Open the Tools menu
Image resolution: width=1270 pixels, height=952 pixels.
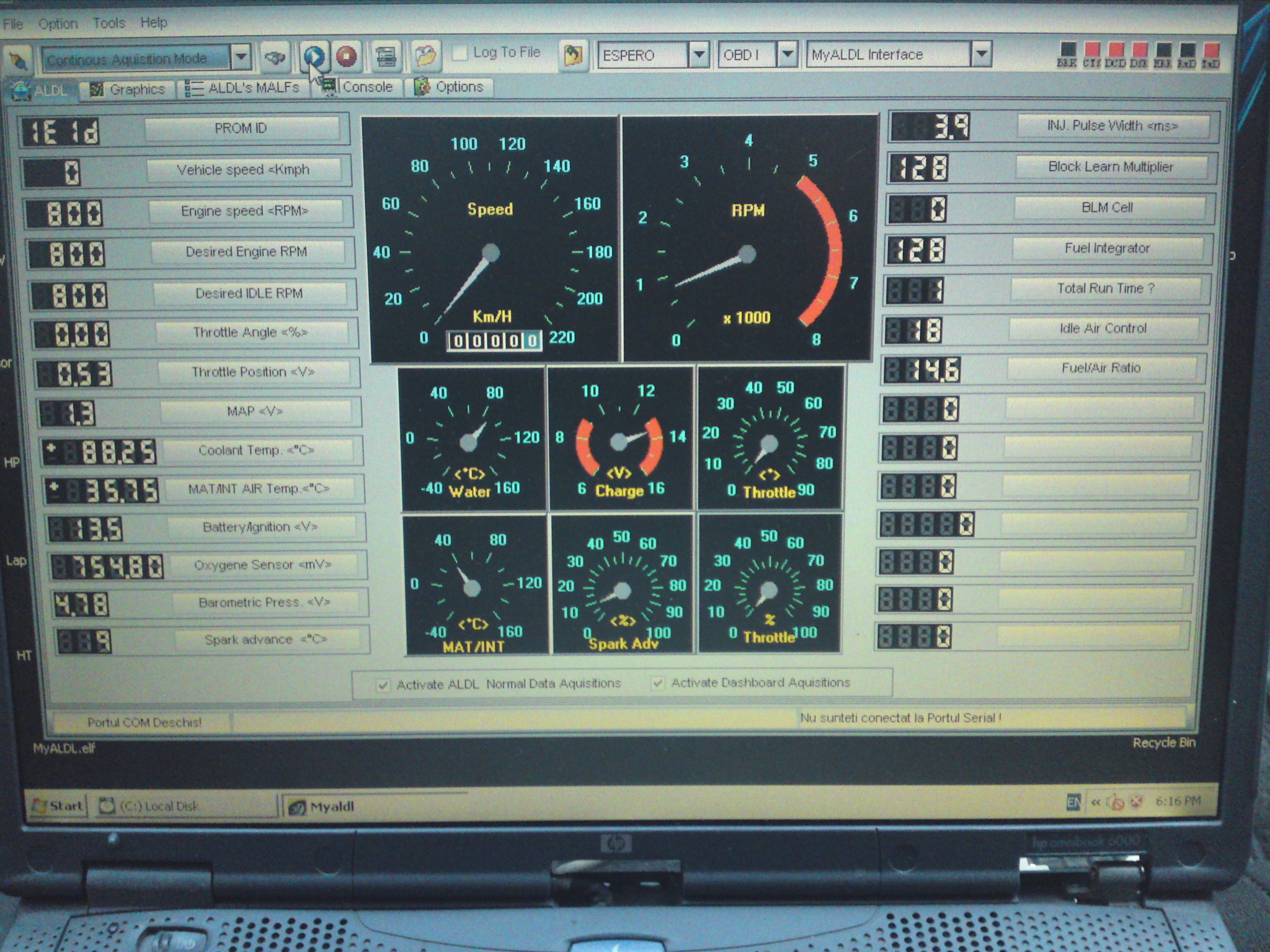(109, 24)
